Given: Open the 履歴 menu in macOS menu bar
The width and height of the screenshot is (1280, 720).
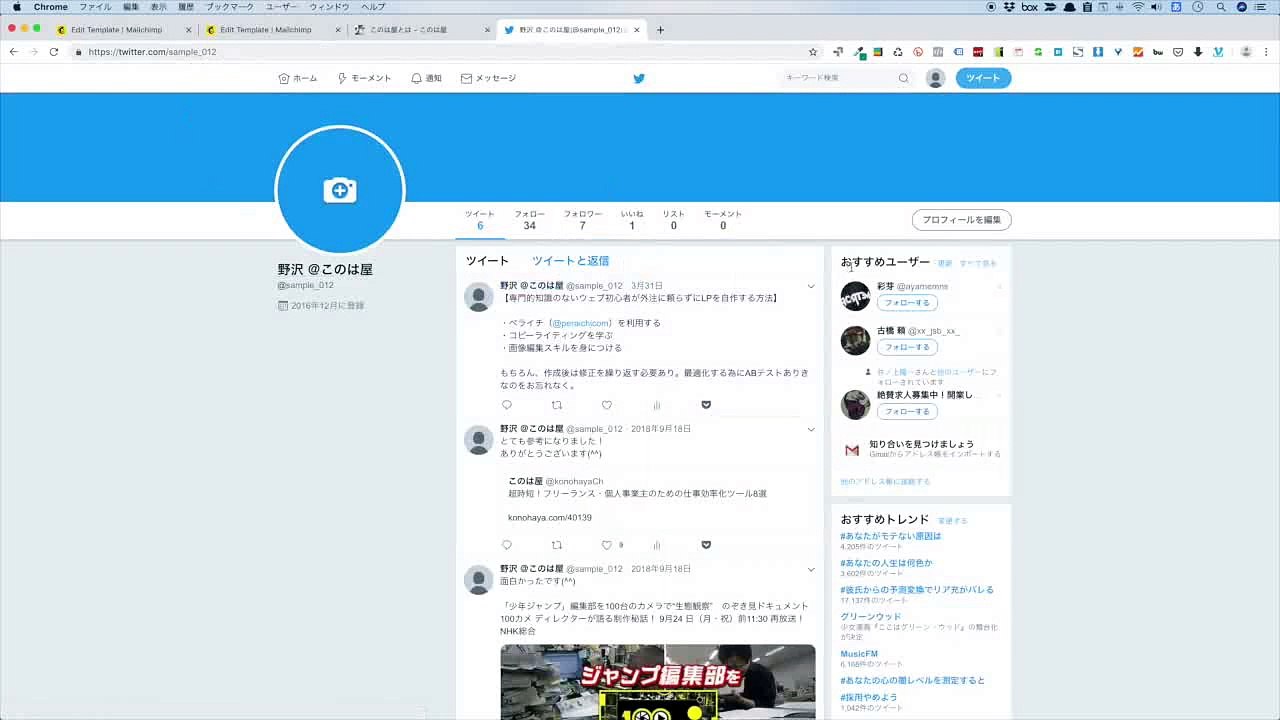Looking at the screenshot, I should click(x=186, y=7).
